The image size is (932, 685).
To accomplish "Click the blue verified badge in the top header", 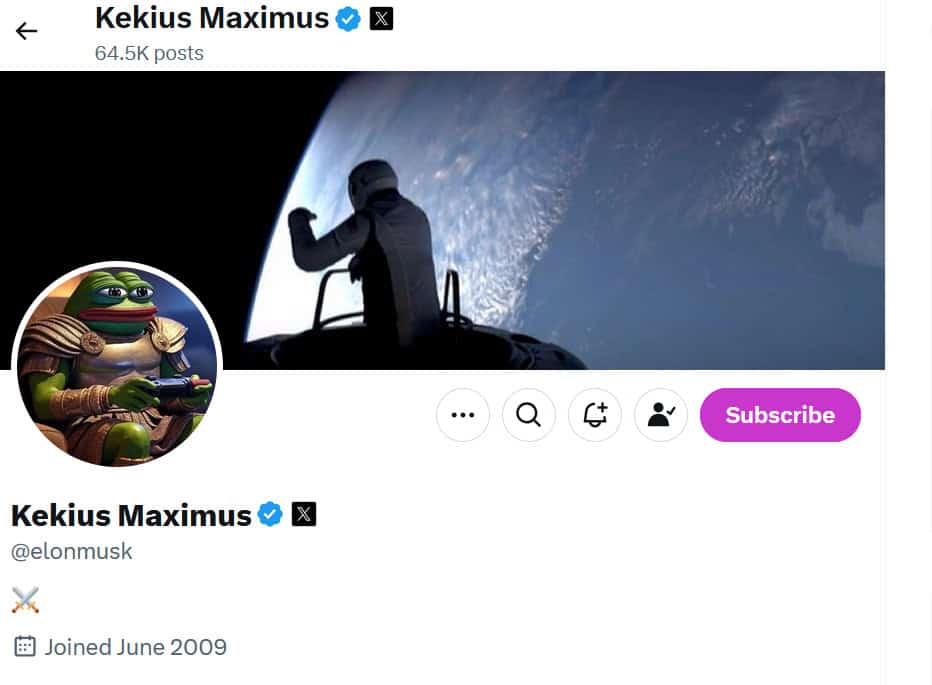I will coord(348,19).
